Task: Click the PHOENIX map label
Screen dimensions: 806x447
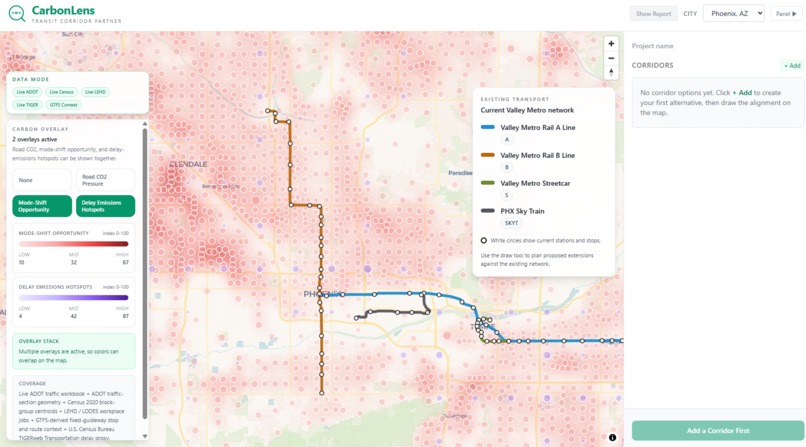Action: pyautogui.click(x=322, y=294)
